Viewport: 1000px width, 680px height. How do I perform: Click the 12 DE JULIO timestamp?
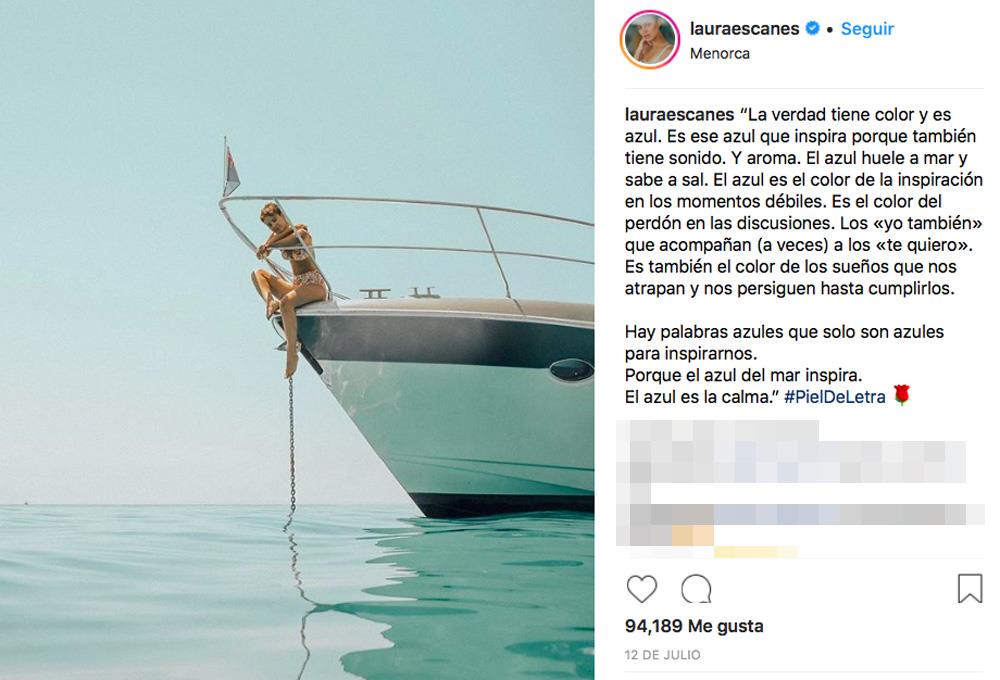[663, 654]
